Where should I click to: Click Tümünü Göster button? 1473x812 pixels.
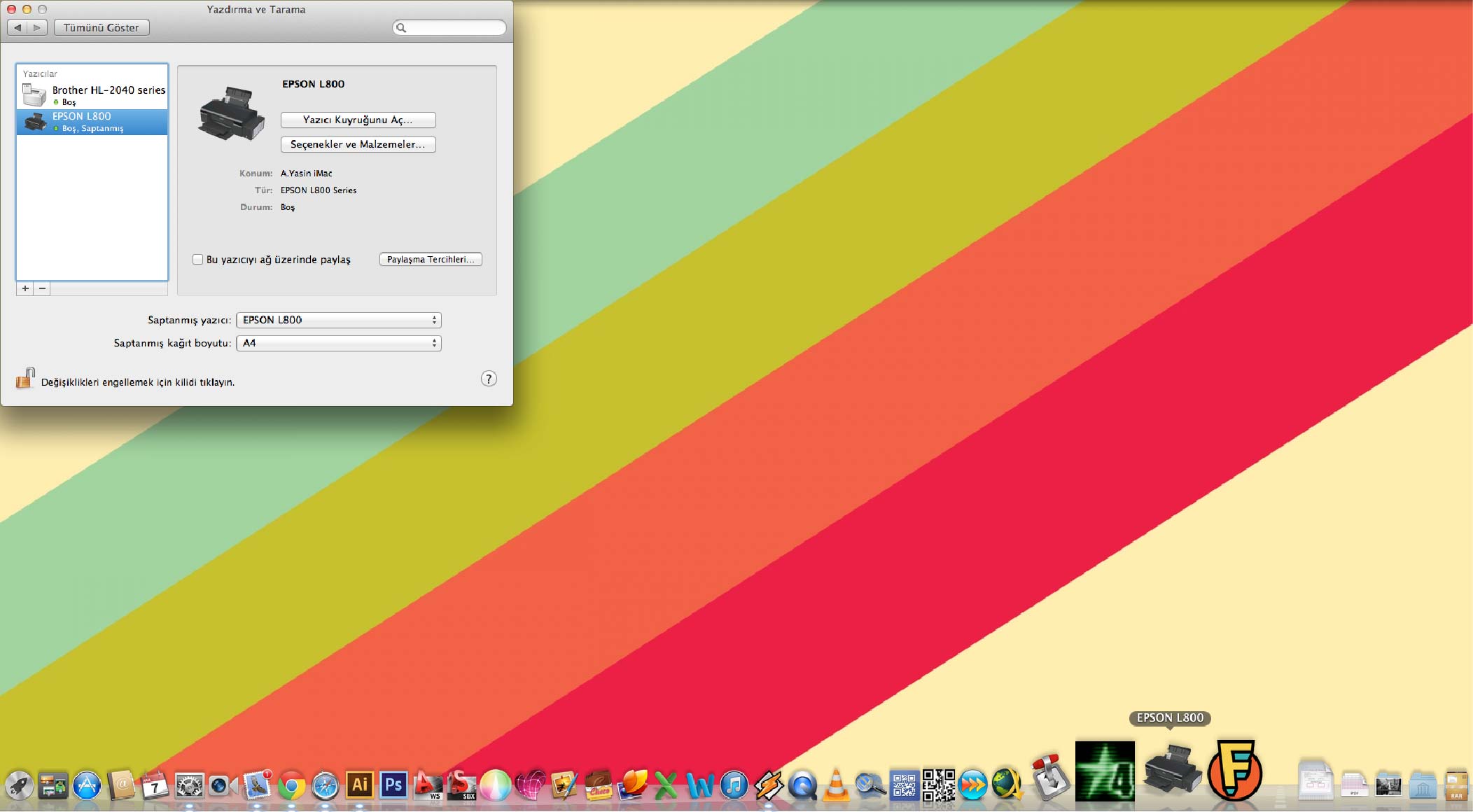[102, 27]
